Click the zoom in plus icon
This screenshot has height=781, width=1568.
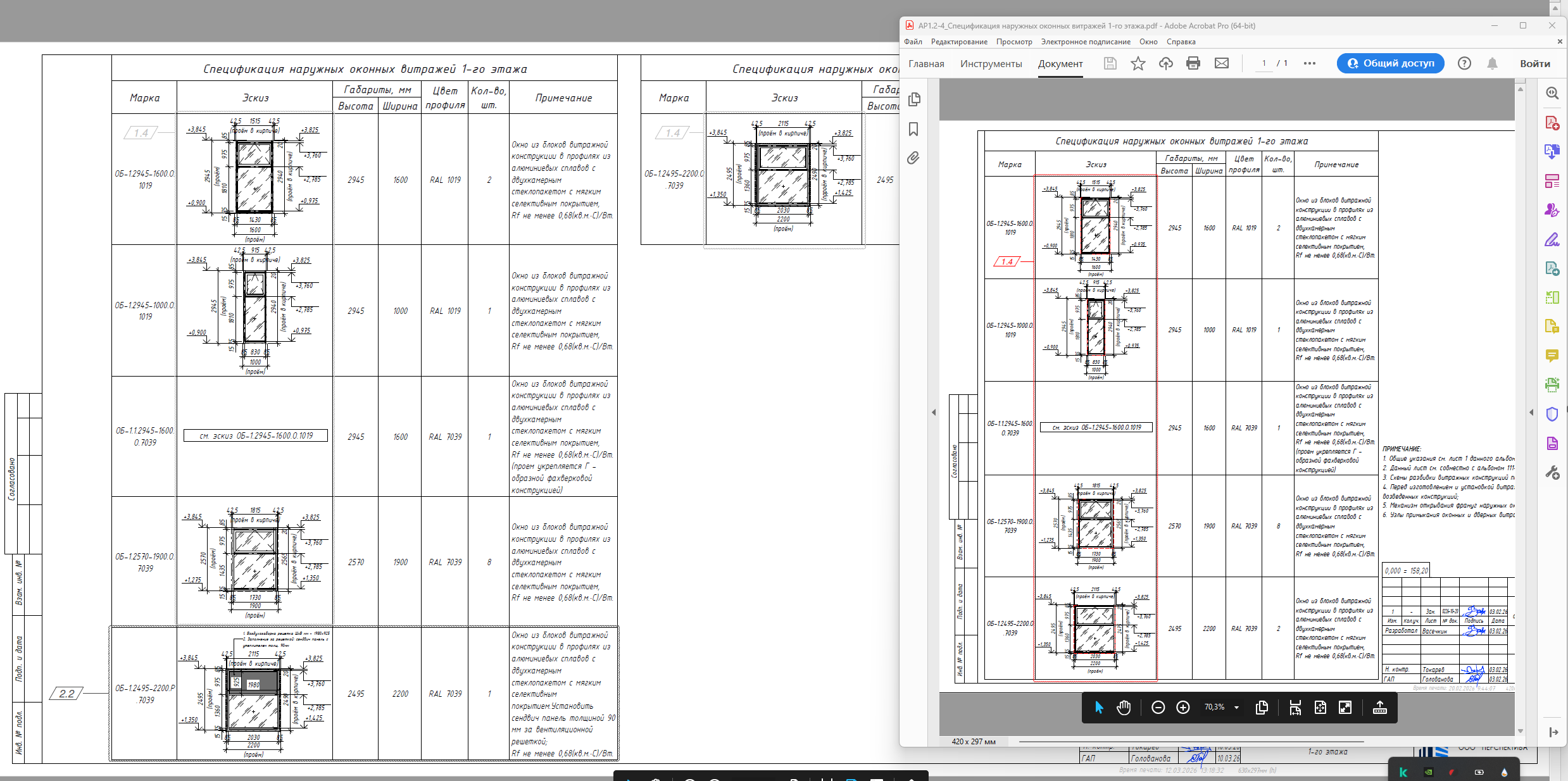(x=1182, y=708)
